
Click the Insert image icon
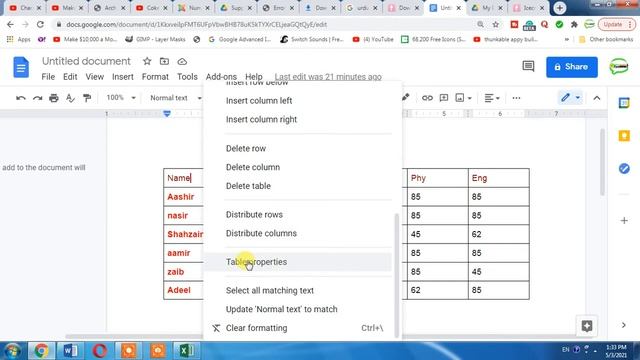click(460, 98)
